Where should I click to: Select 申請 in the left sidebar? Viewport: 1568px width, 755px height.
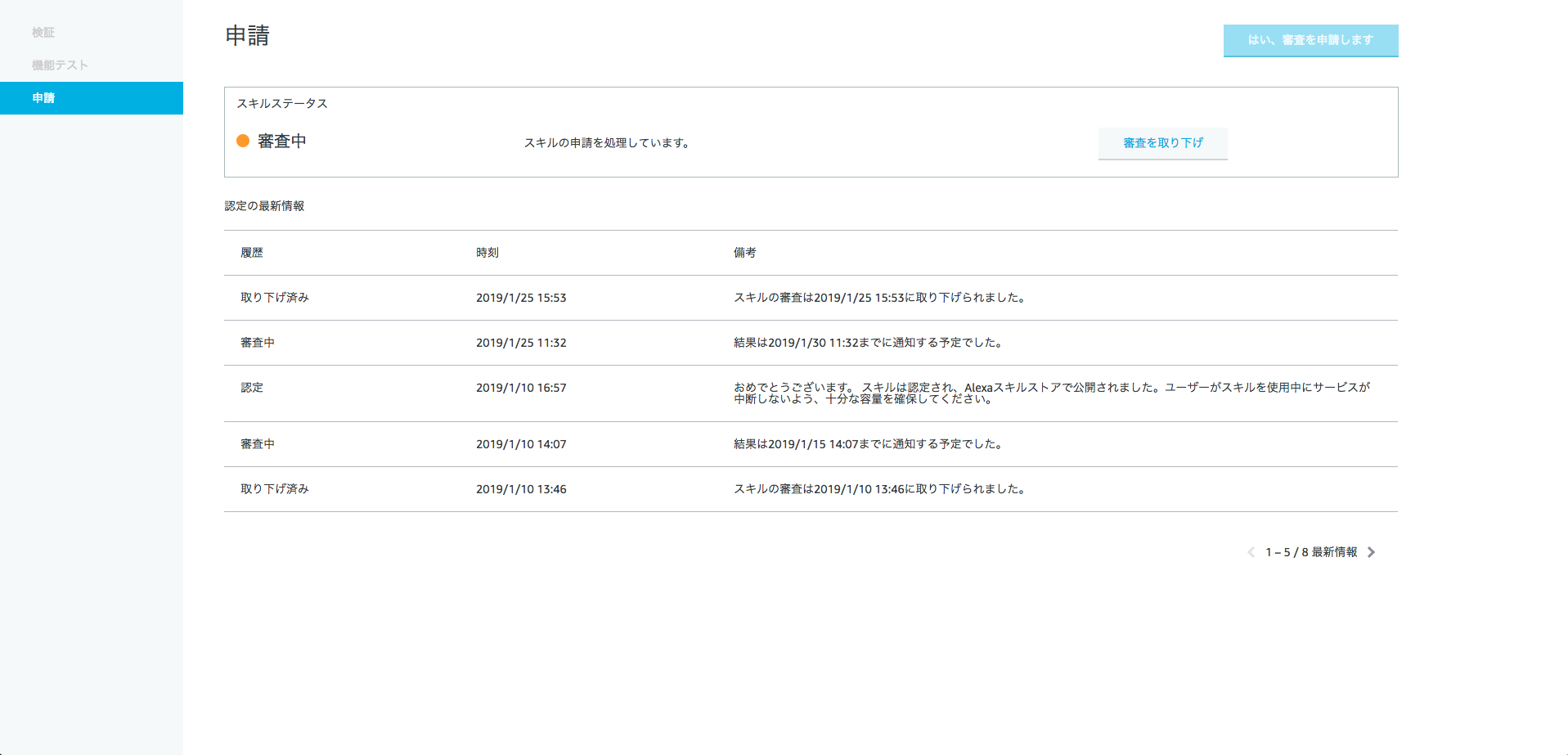43,98
